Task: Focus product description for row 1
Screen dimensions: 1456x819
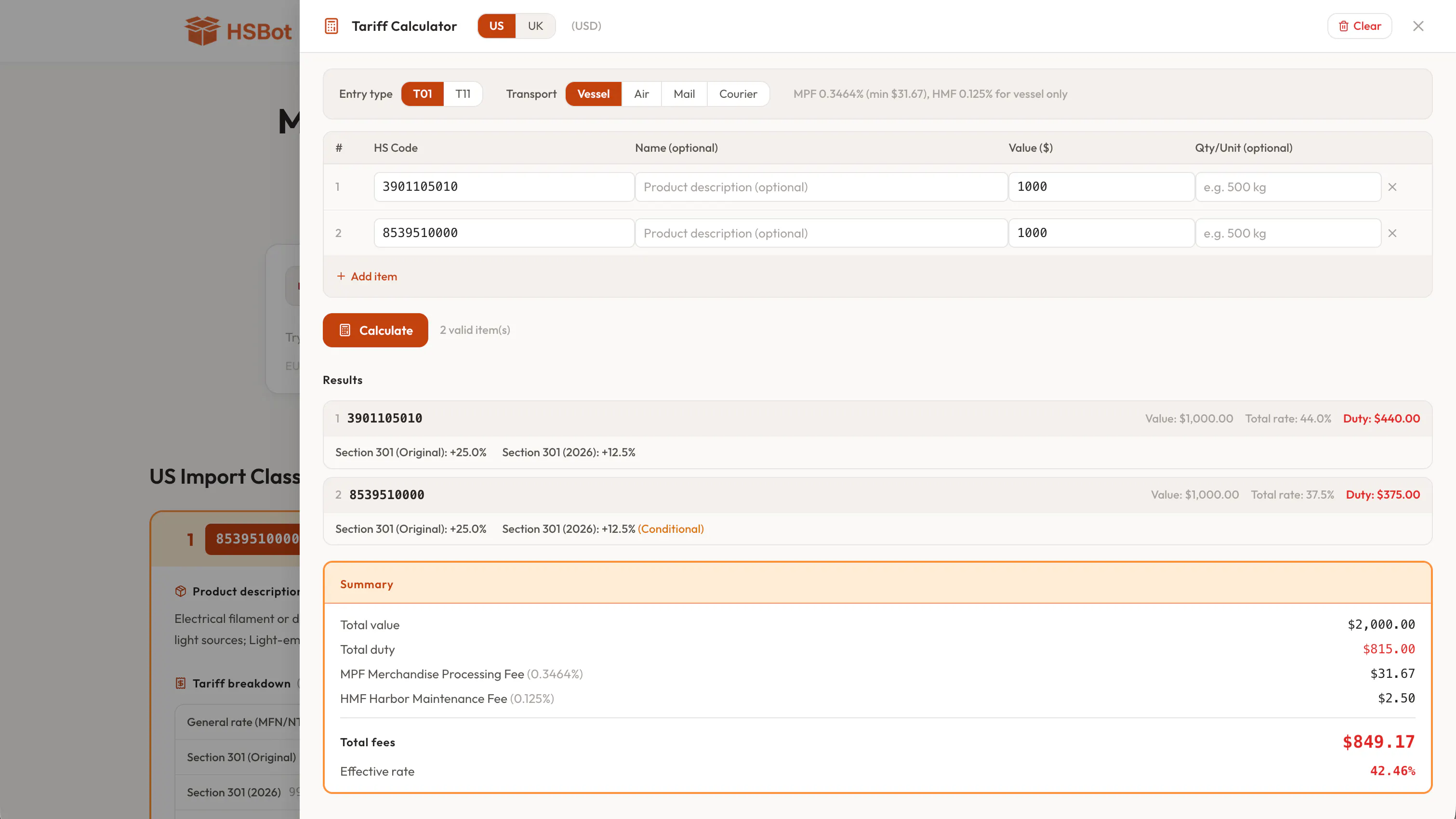Action: pos(821,186)
